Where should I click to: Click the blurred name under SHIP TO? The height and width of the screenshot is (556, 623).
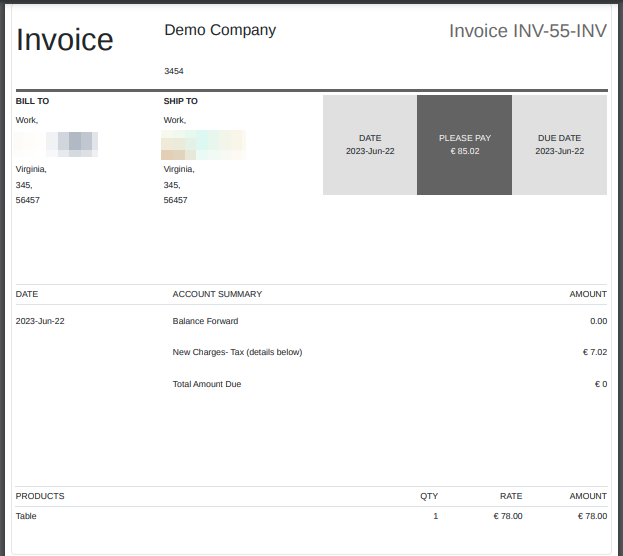coord(204,145)
